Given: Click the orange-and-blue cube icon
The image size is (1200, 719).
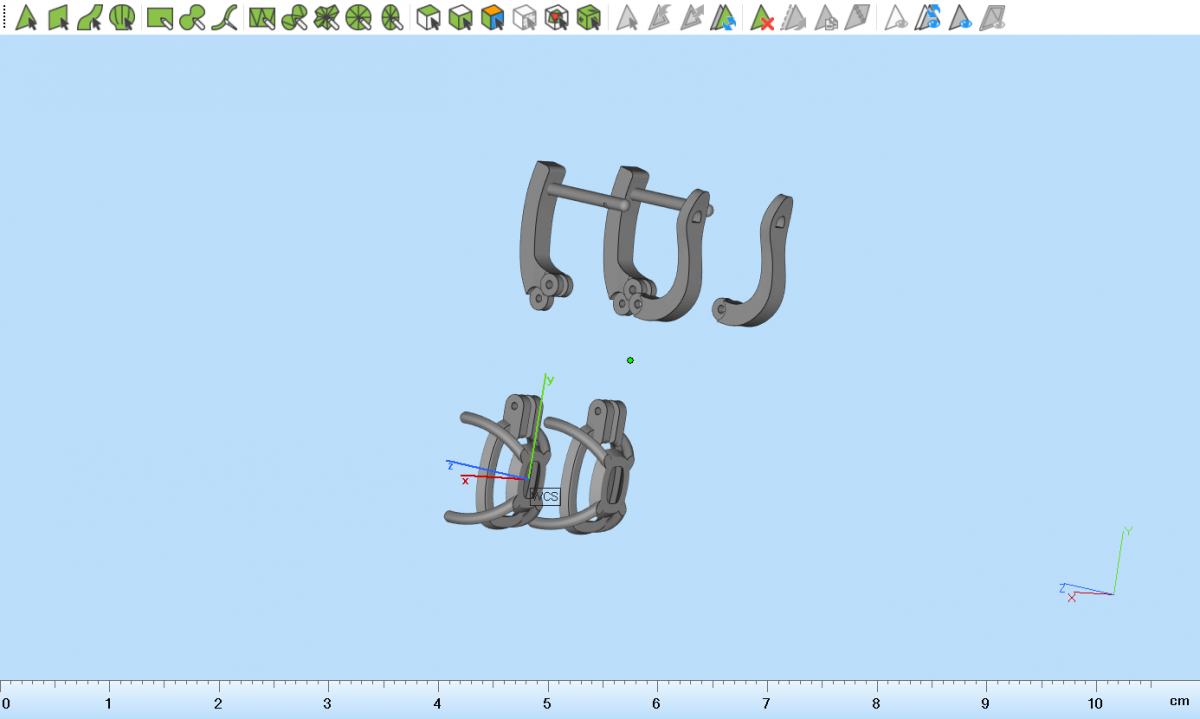Looking at the screenshot, I should pyautogui.click(x=491, y=17).
